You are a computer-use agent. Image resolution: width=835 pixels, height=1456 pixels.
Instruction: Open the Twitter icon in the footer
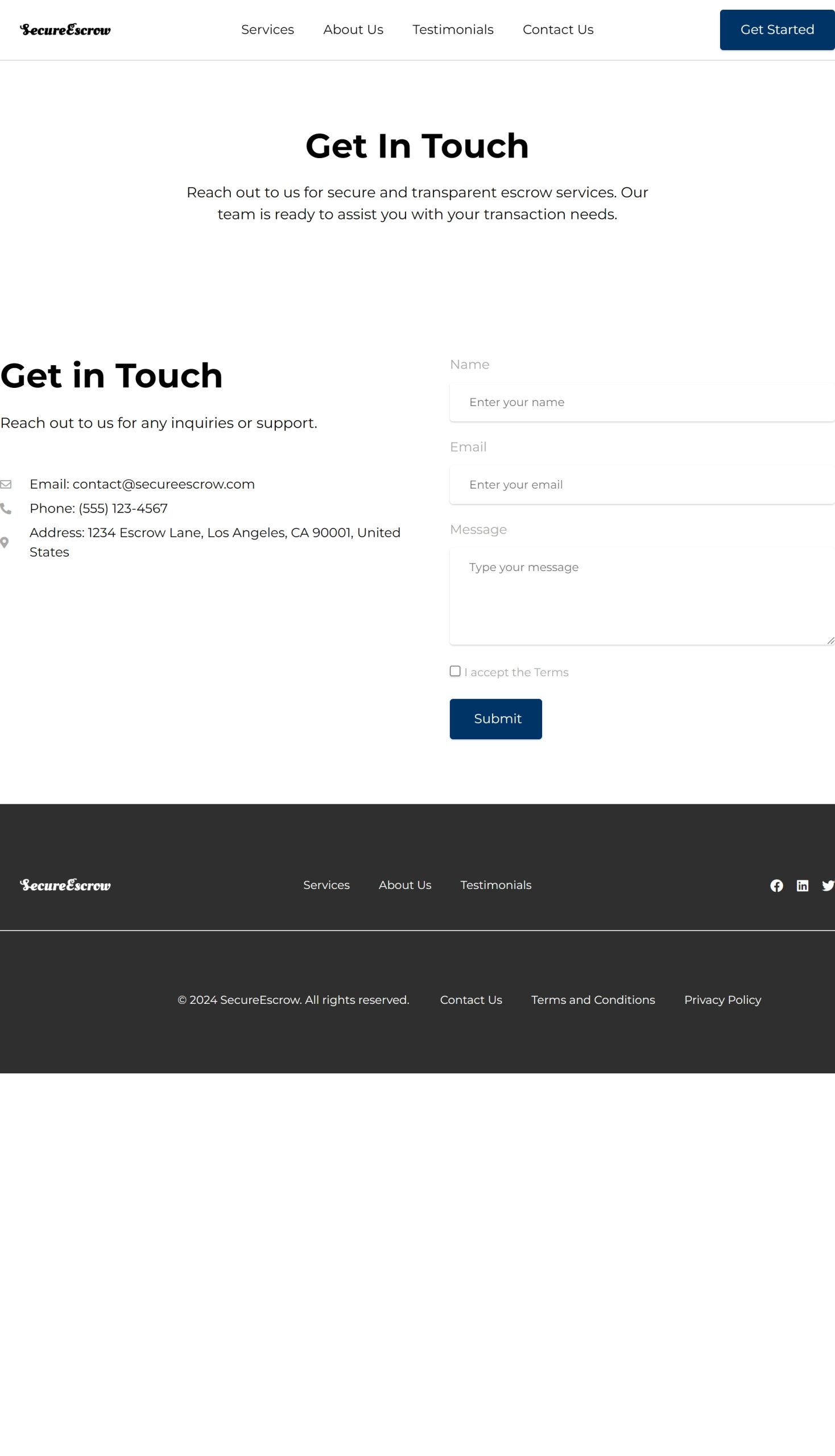(828, 886)
